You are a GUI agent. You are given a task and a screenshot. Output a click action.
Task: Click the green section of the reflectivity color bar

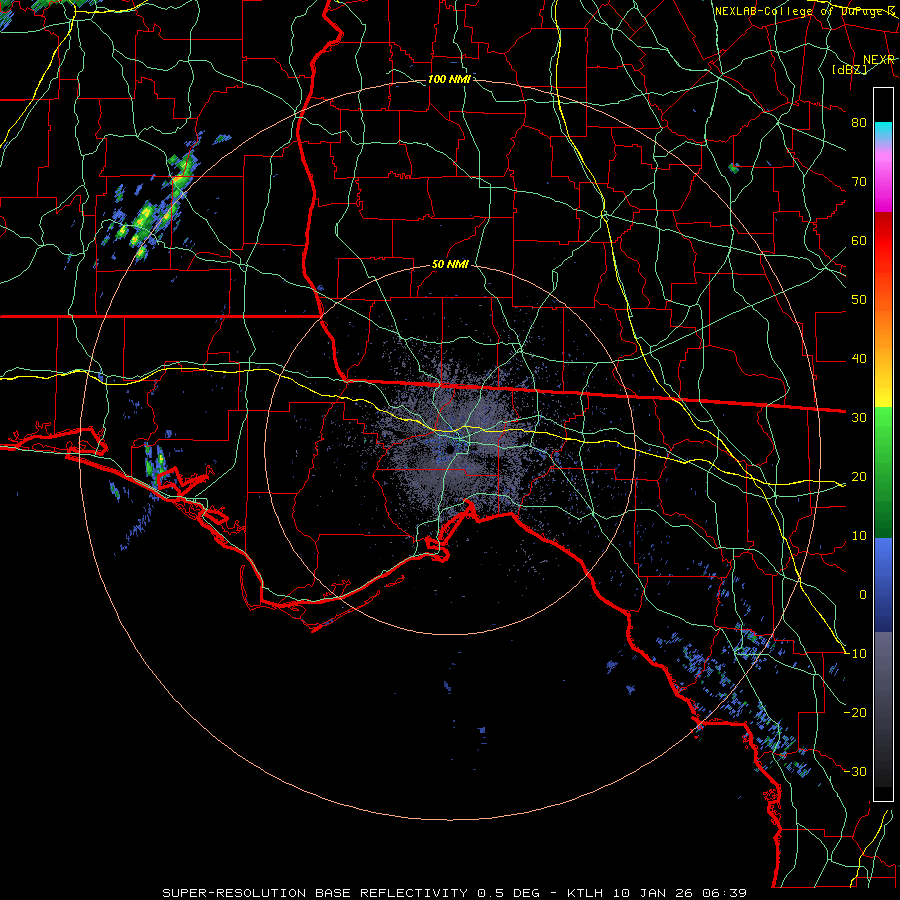click(x=883, y=472)
